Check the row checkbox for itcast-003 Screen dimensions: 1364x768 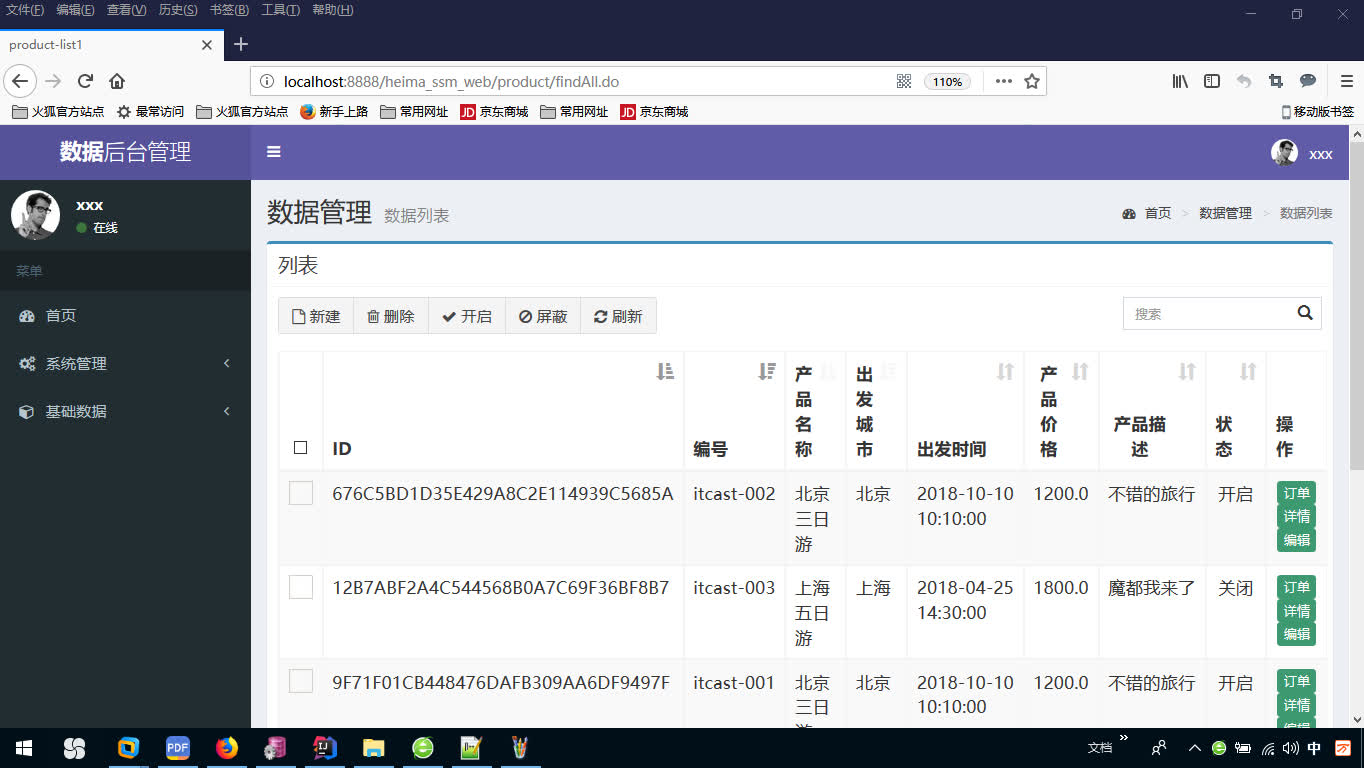pyautogui.click(x=301, y=588)
